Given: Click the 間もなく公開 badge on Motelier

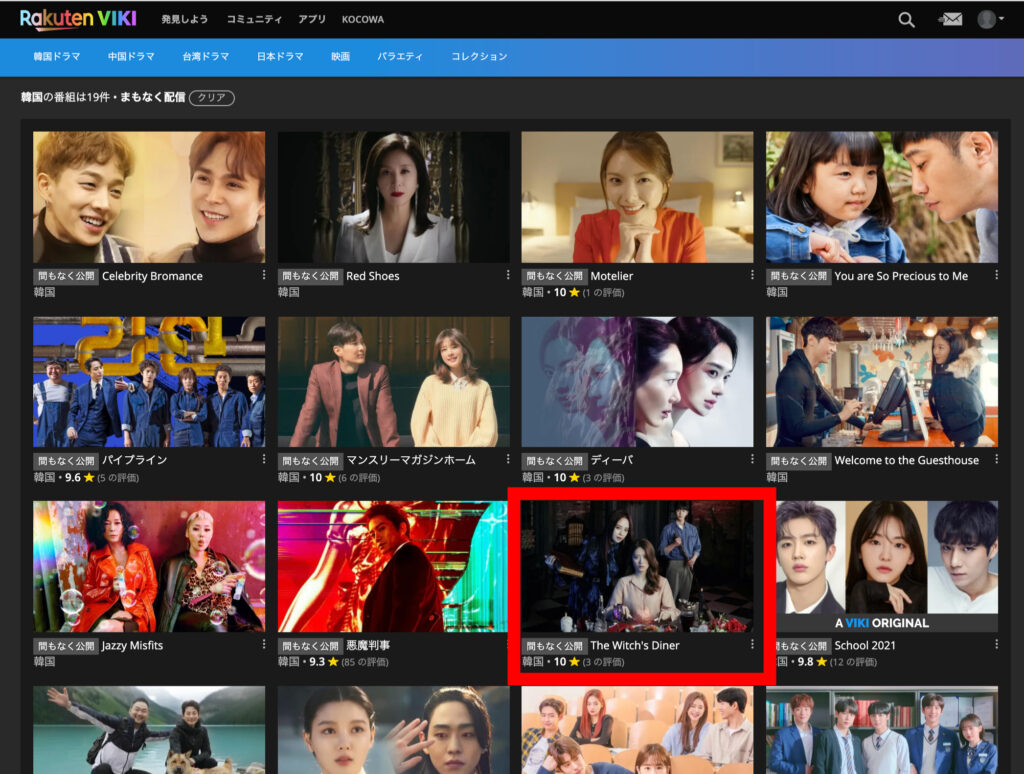Looking at the screenshot, I should [x=554, y=276].
